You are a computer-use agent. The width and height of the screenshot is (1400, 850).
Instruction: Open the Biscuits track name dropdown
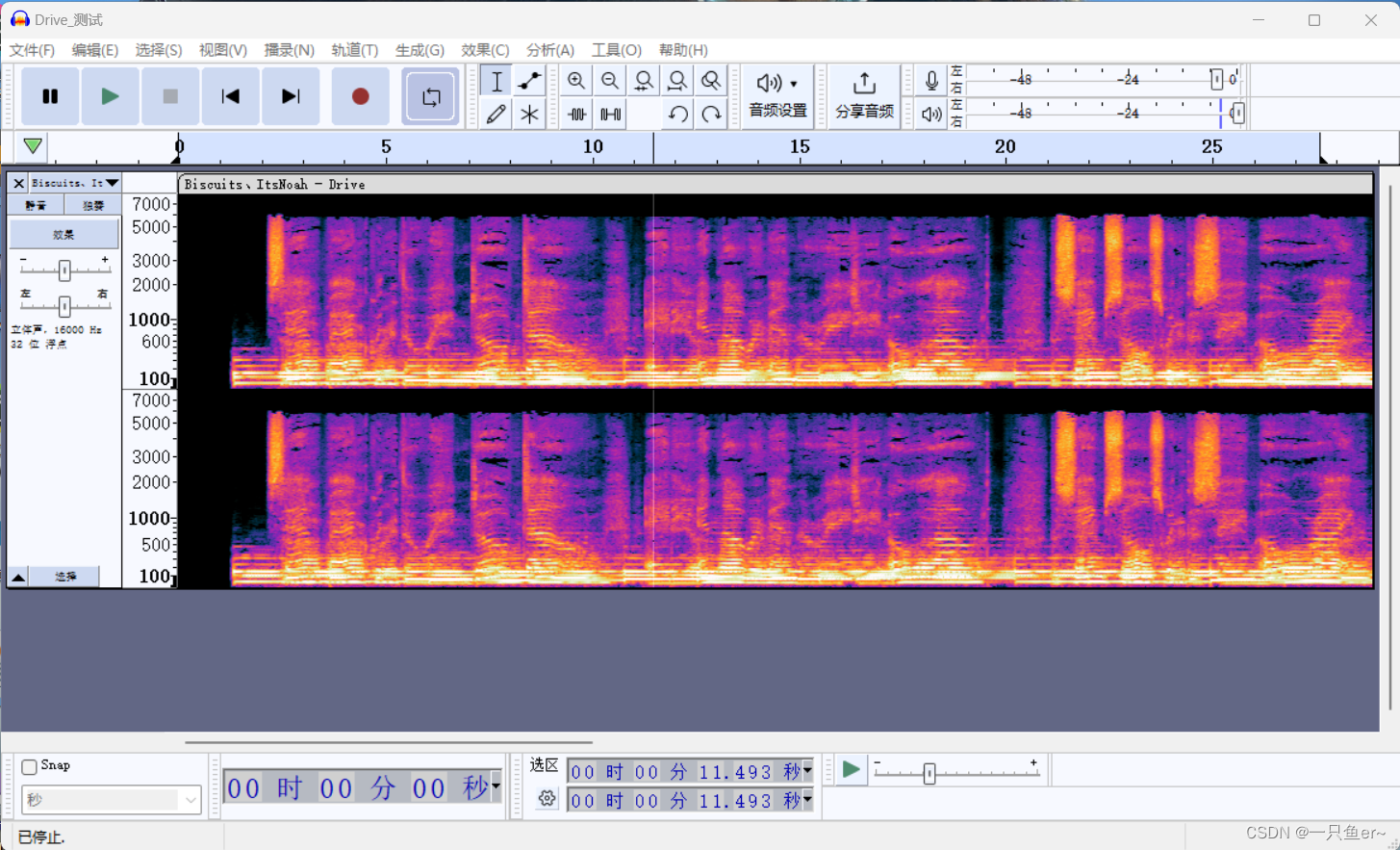[x=75, y=183]
